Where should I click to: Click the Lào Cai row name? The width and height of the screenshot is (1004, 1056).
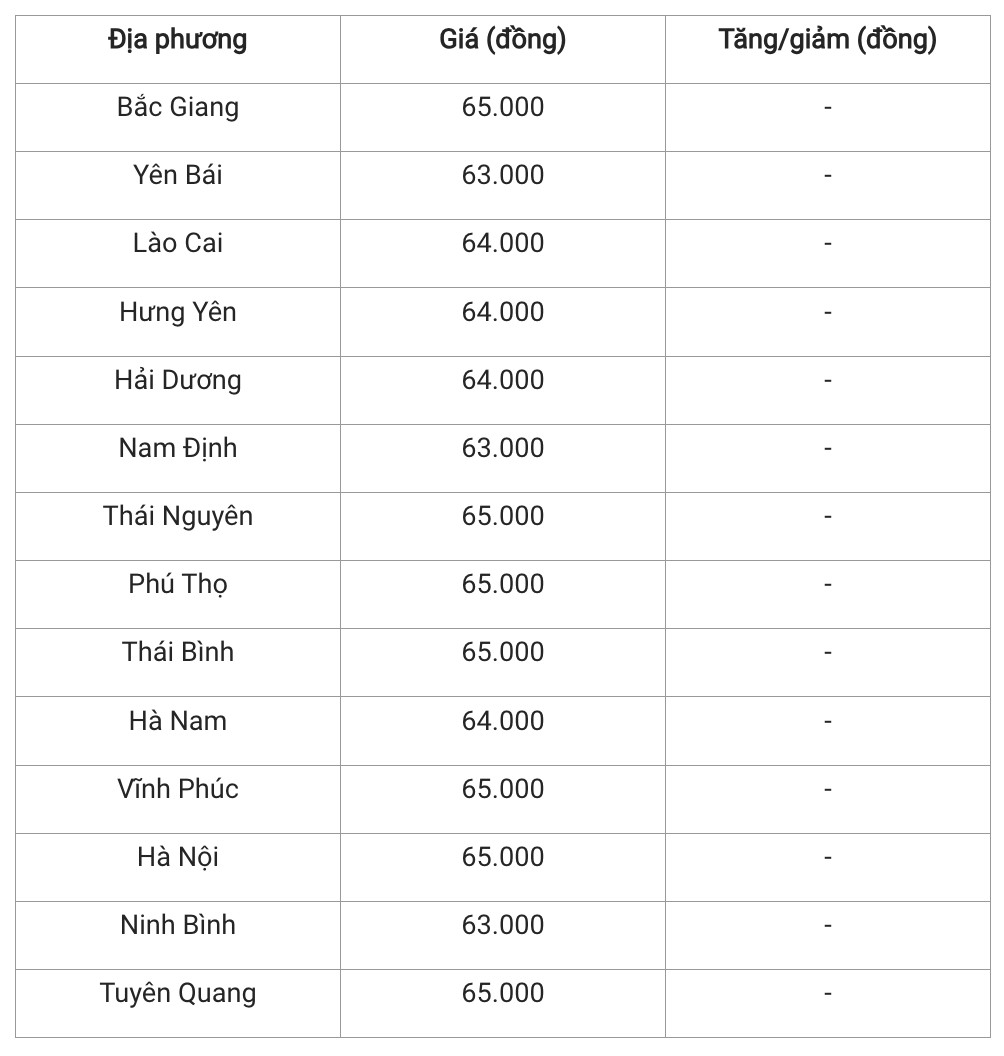coord(177,243)
